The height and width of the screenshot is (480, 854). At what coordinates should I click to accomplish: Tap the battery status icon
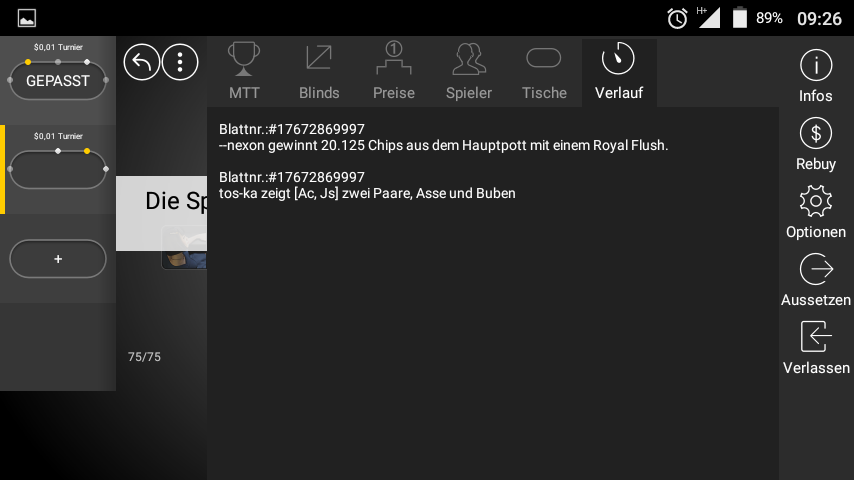coord(740,17)
